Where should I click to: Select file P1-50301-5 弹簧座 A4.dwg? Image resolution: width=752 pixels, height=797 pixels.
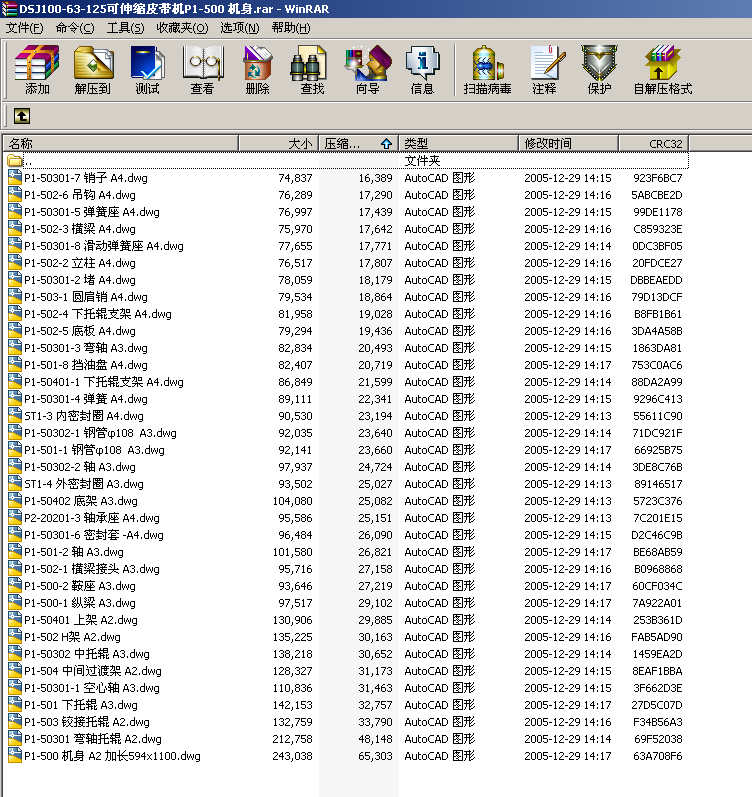92,212
